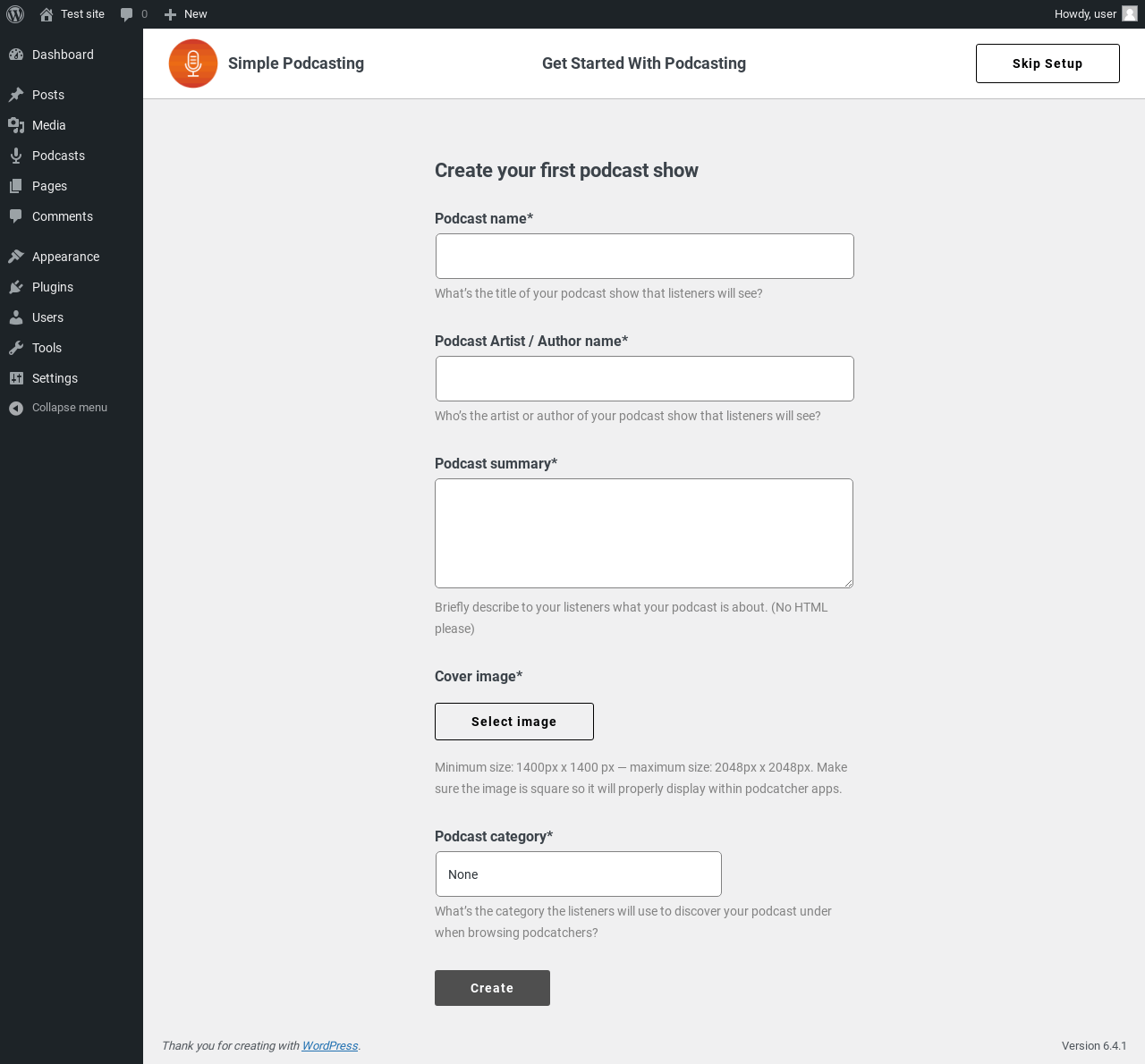The width and height of the screenshot is (1145, 1064).
Task: Collapse the sidebar menu
Action: coord(59,408)
